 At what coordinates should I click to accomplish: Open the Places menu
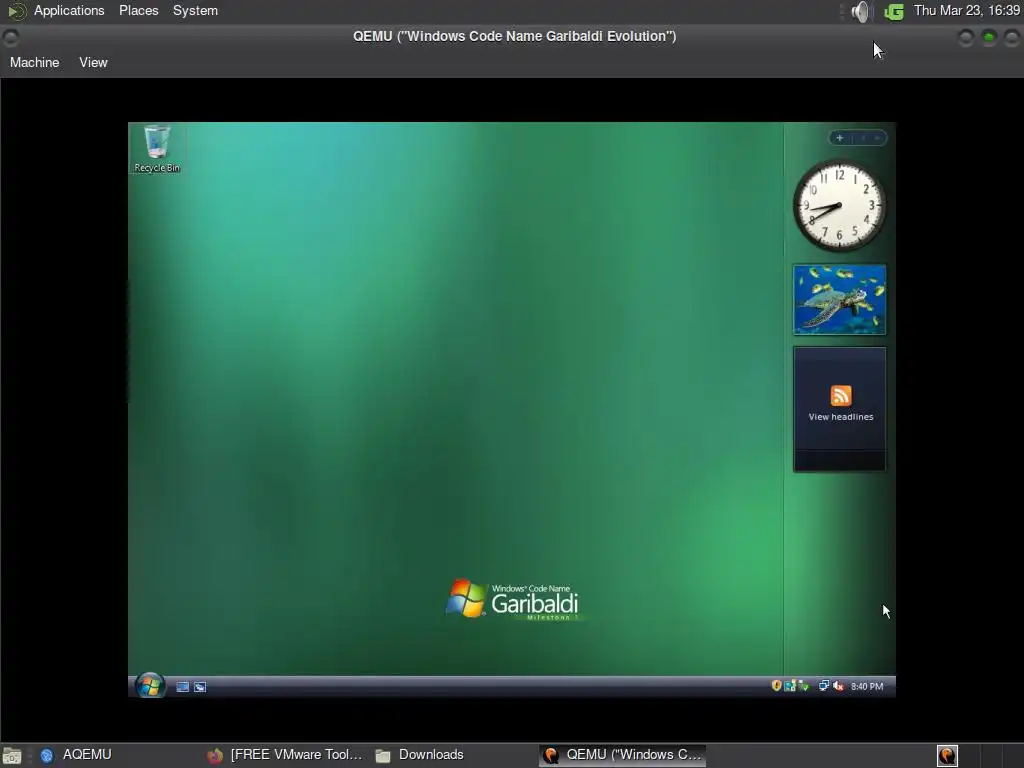click(138, 10)
